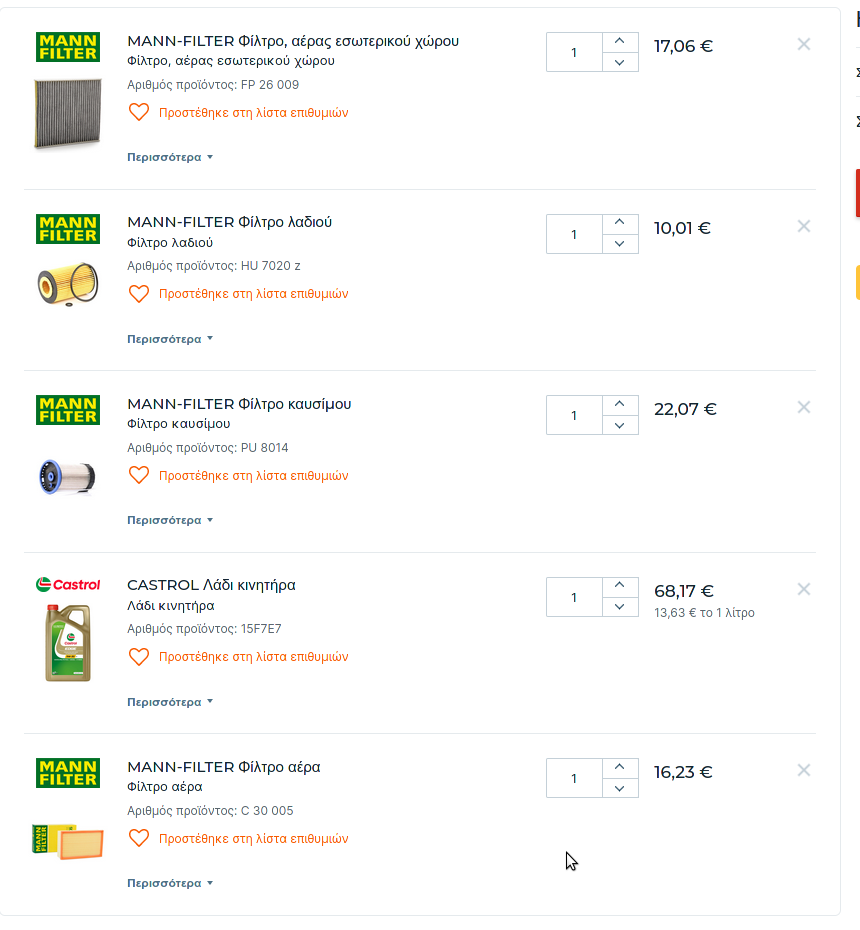Image resolution: width=860 pixels, height=930 pixels.
Task: Expand Περισσότερα under the fuel filter
Action: 170,520
